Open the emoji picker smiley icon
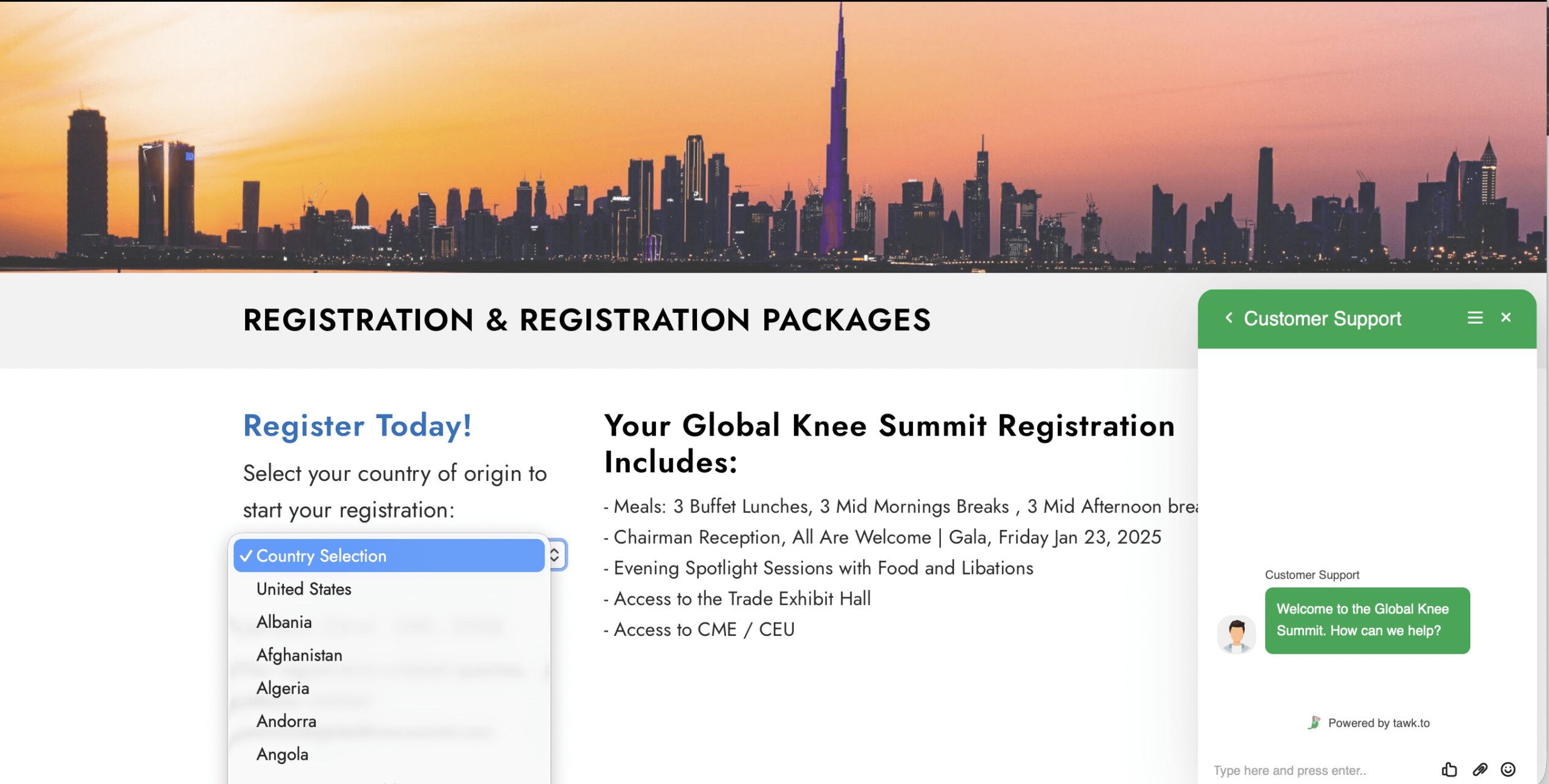Image resolution: width=1549 pixels, height=784 pixels. click(x=1508, y=769)
